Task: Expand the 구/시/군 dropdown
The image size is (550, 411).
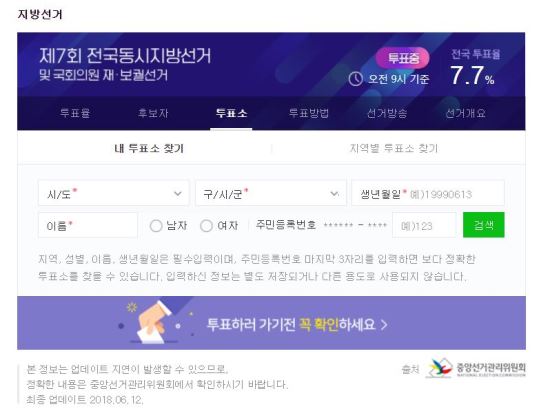Action: click(270, 193)
